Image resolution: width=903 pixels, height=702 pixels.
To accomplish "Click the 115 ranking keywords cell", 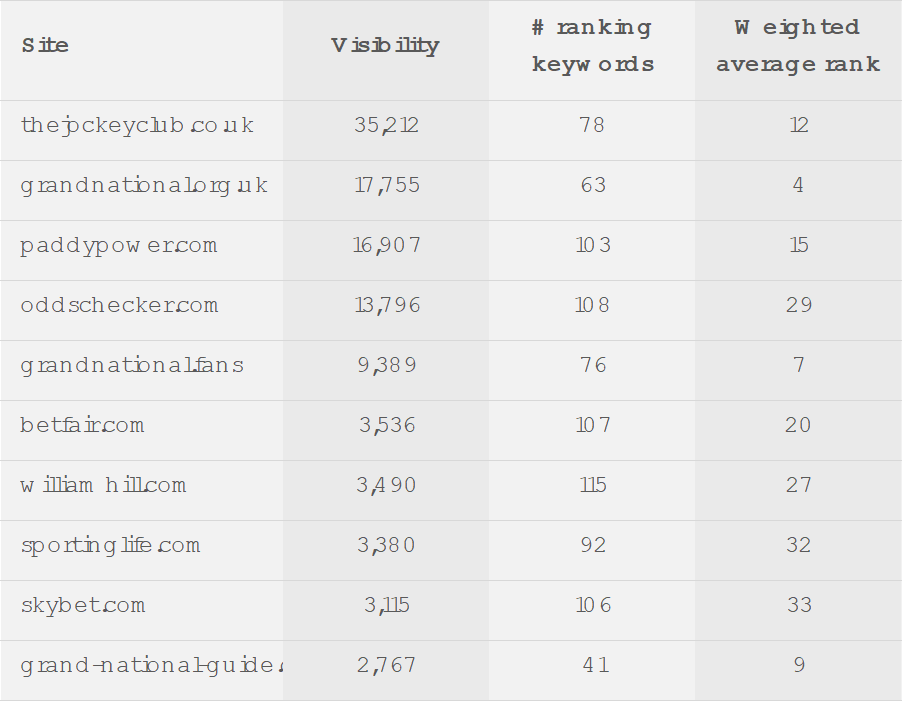I will (x=593, y=486).
